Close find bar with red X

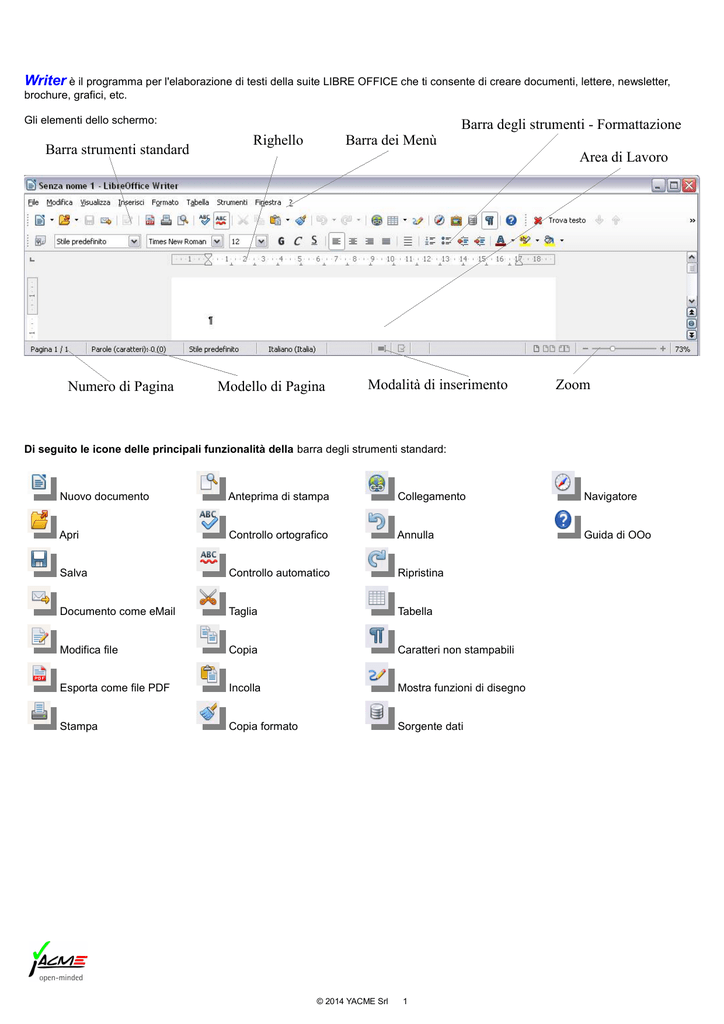(x=538, y=221)
